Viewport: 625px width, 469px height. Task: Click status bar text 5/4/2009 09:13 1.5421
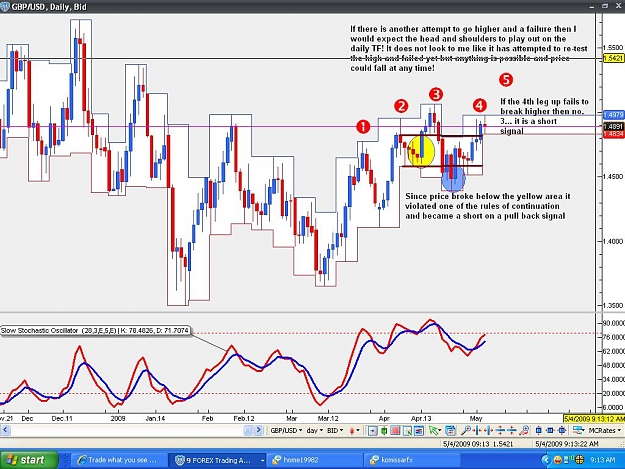(478, 443)
